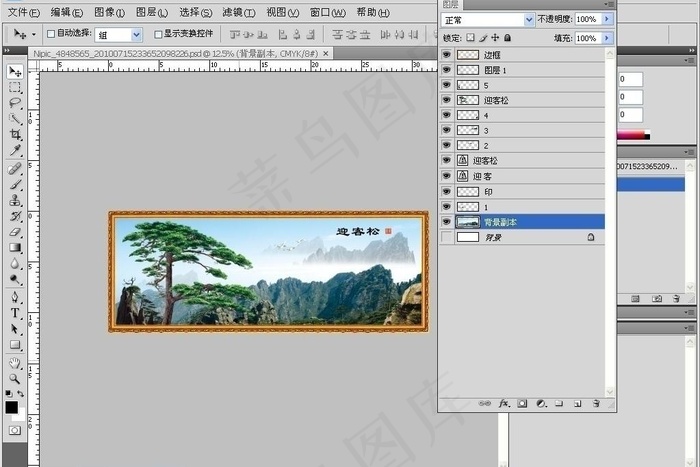Open the 正常 blend mode dropdown
700x467 pixels.
(x=529, y=20)
